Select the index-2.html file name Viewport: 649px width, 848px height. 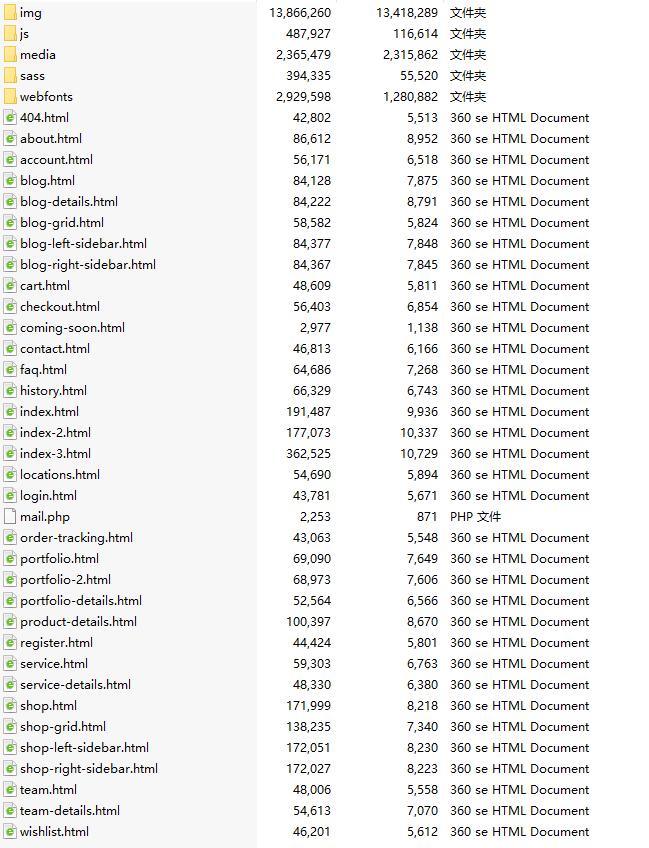pos(55,433)
